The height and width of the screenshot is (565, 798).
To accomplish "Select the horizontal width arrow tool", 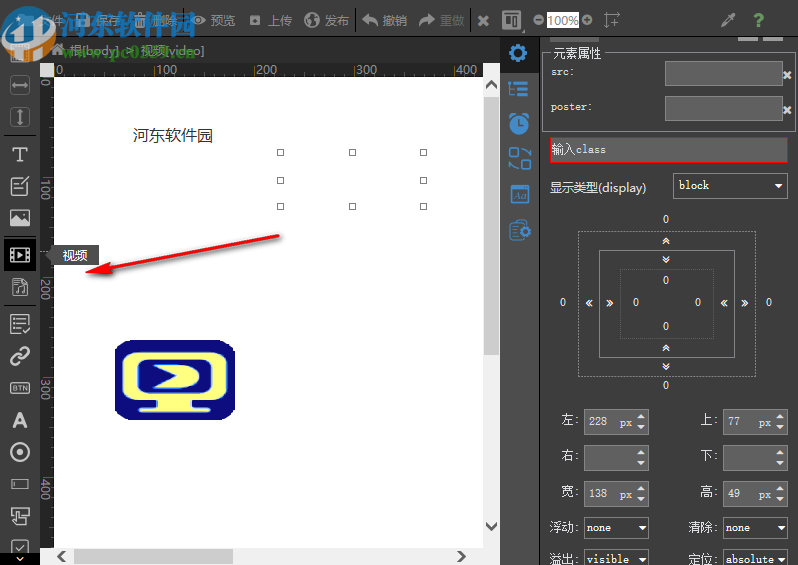I will [x=20, y=85].
